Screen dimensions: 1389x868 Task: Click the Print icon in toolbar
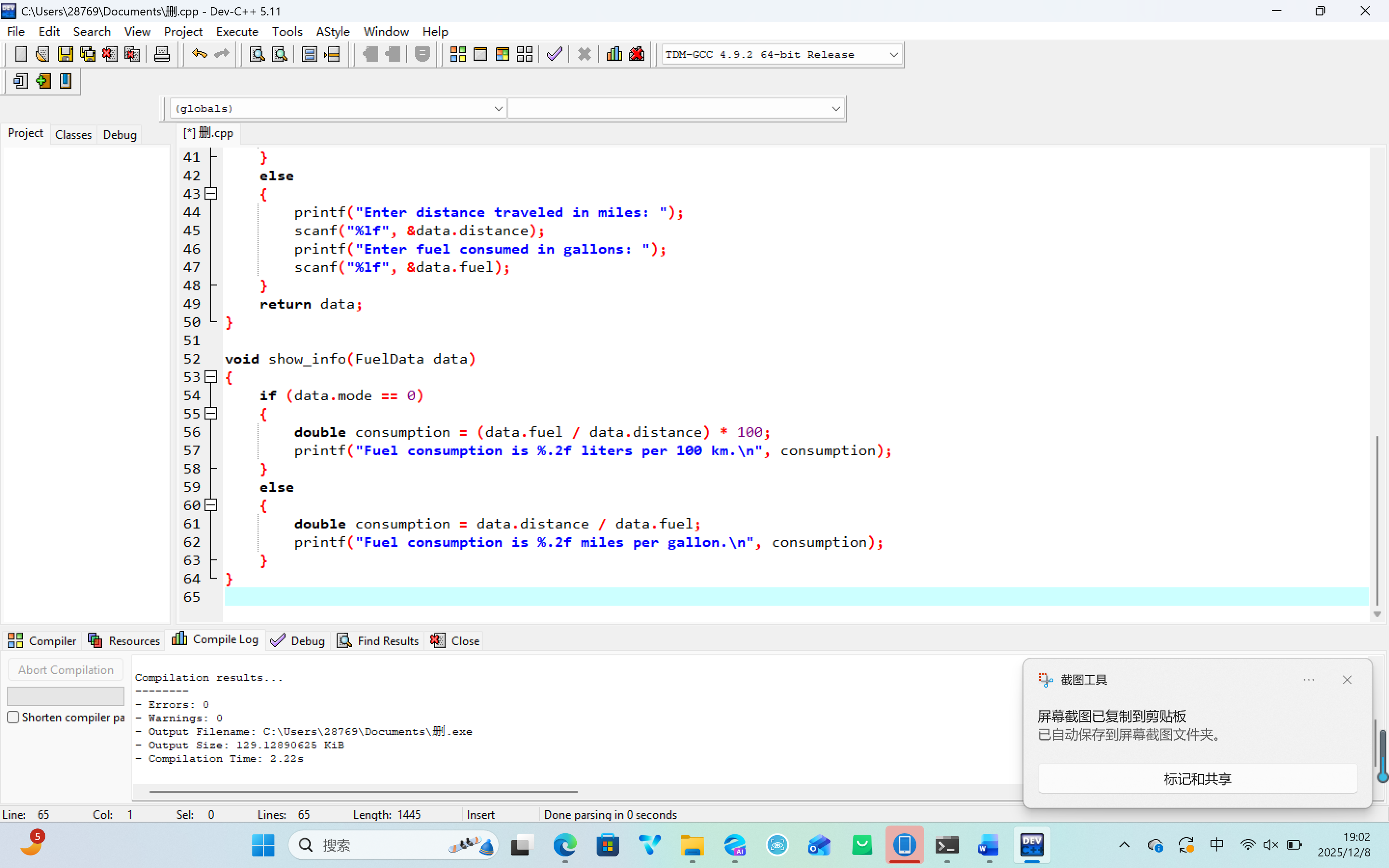click(x=162, y=54)
